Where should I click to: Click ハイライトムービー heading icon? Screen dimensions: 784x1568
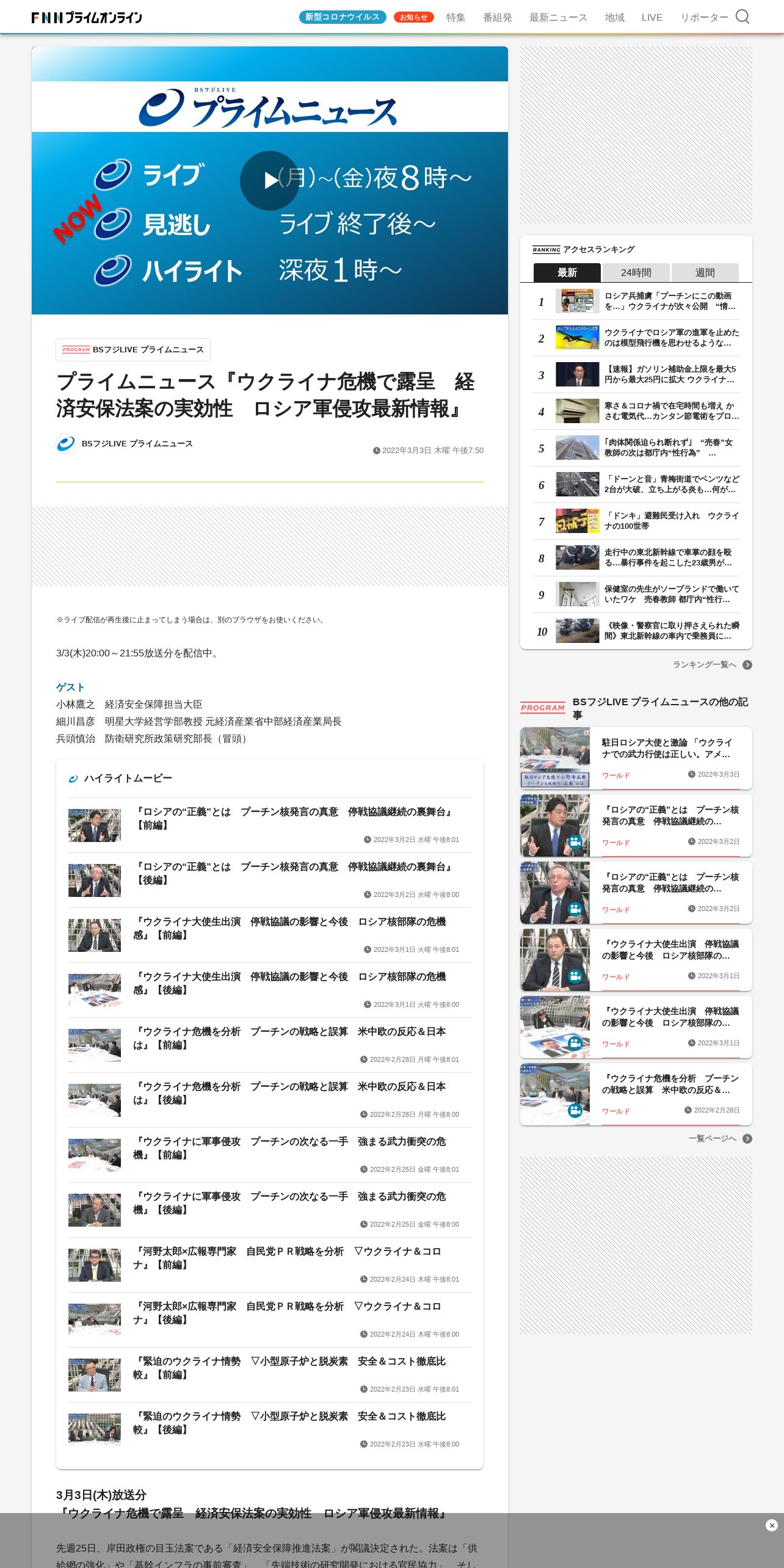click(73, 779)
